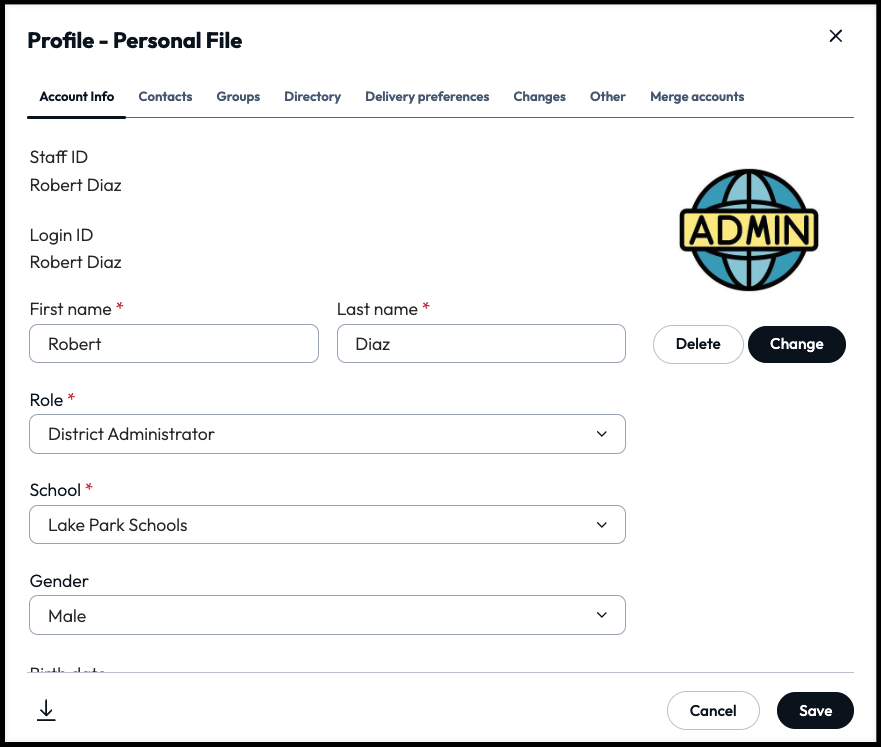Select the Delivery preferences tab
The height and width of the screenshot is (747, 881).
tap(427, 97)
